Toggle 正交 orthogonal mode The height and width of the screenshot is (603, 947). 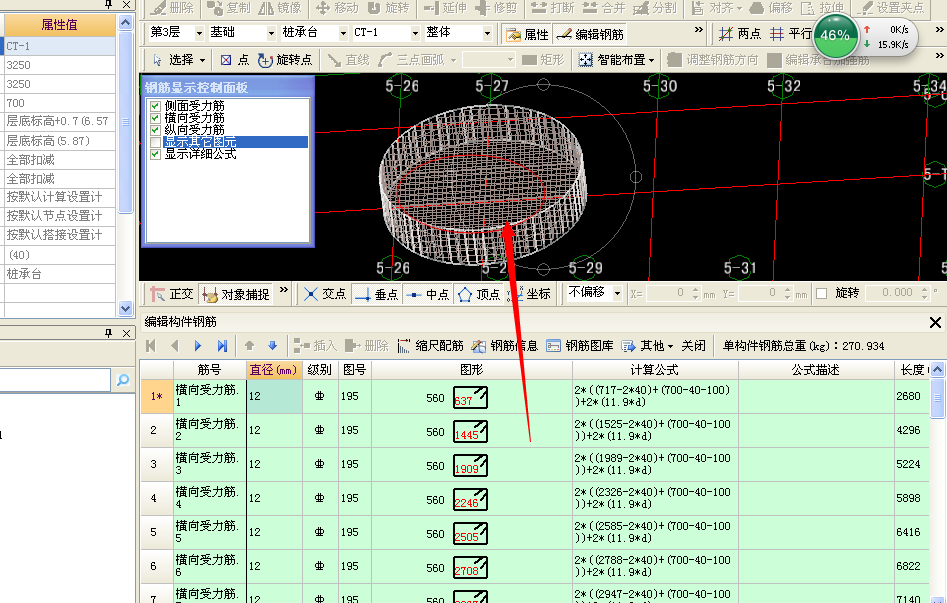click(x=172, y=294)
